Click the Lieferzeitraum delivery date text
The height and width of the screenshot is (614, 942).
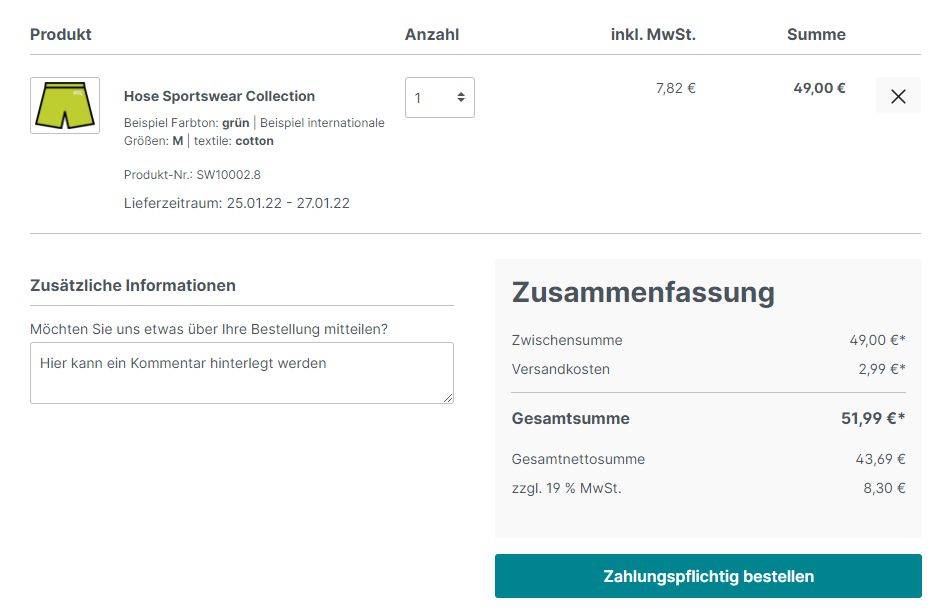pos(236,203)
